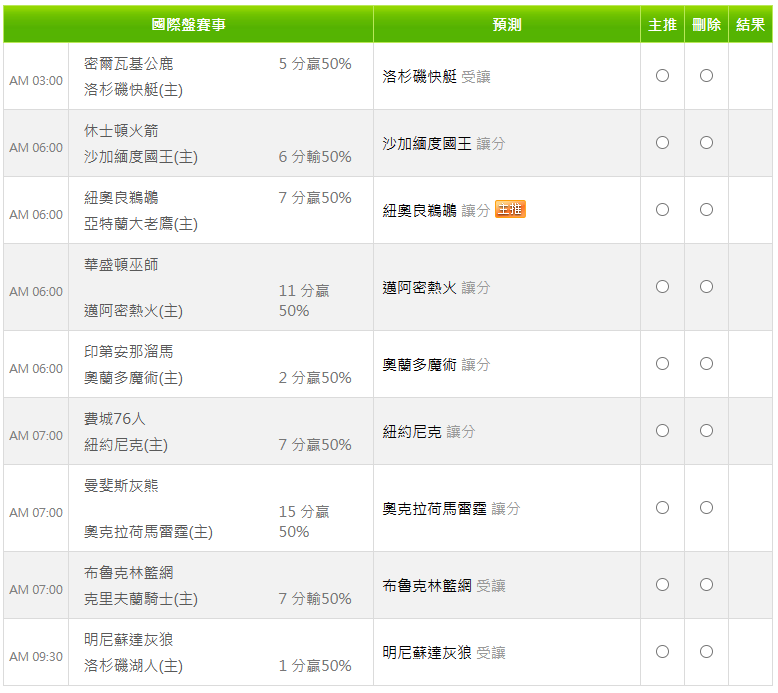Image resolution: width=778 pixels, height=693 pixels.
Task: Click the 主推 column header
Action: (x=662, y=24)
